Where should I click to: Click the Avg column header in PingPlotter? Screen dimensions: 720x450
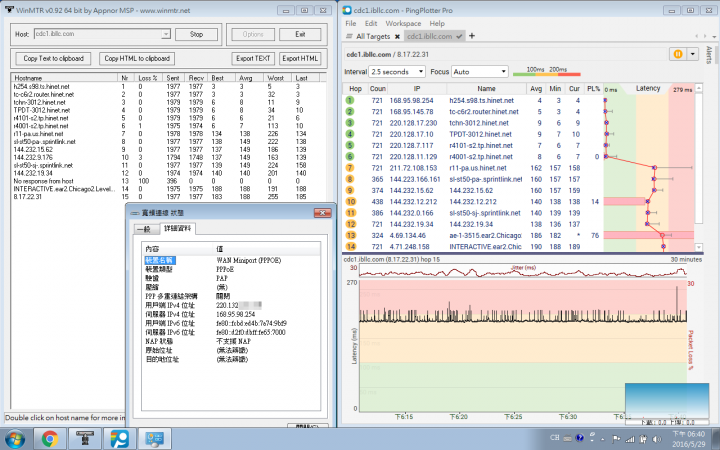536,89
